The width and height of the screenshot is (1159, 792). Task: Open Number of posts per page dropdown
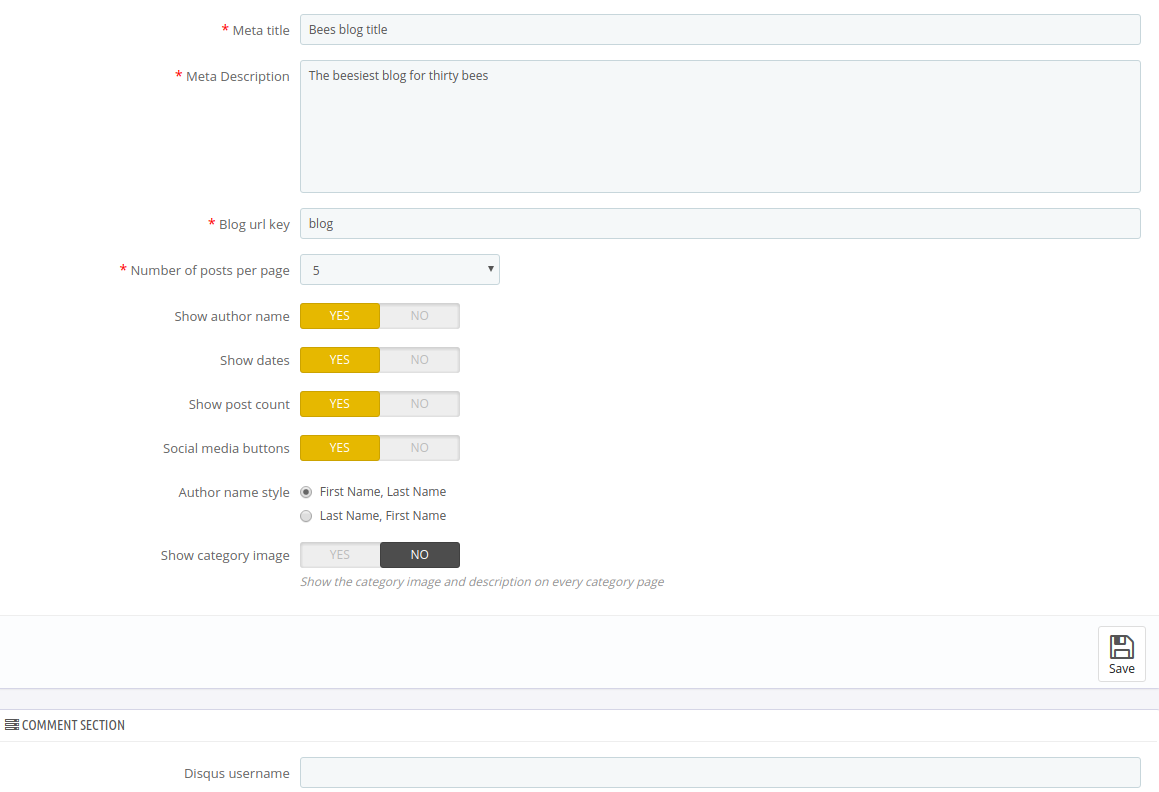(400, 270)
